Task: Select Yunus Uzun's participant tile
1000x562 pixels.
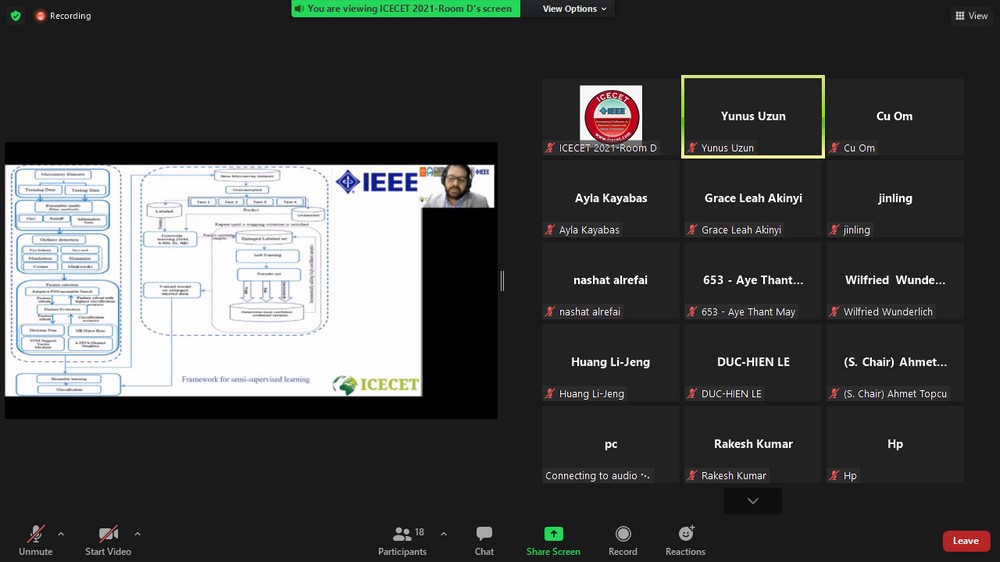Action: (x=753, y=117)
